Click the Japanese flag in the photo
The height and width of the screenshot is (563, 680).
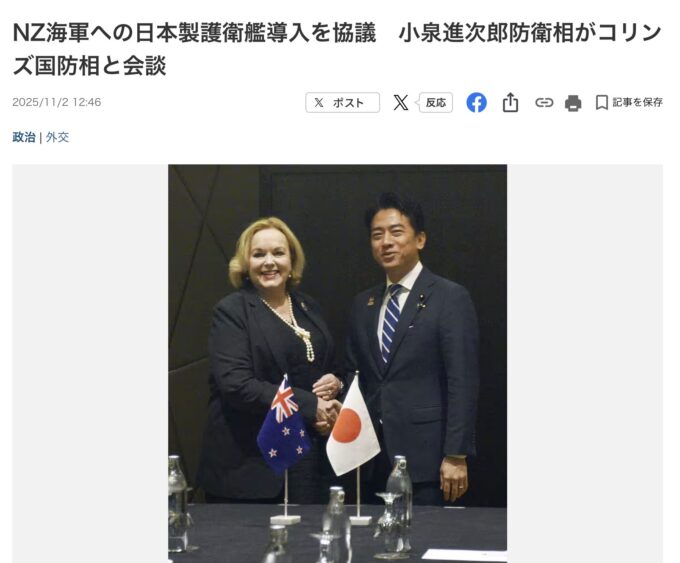click(353, 426)
